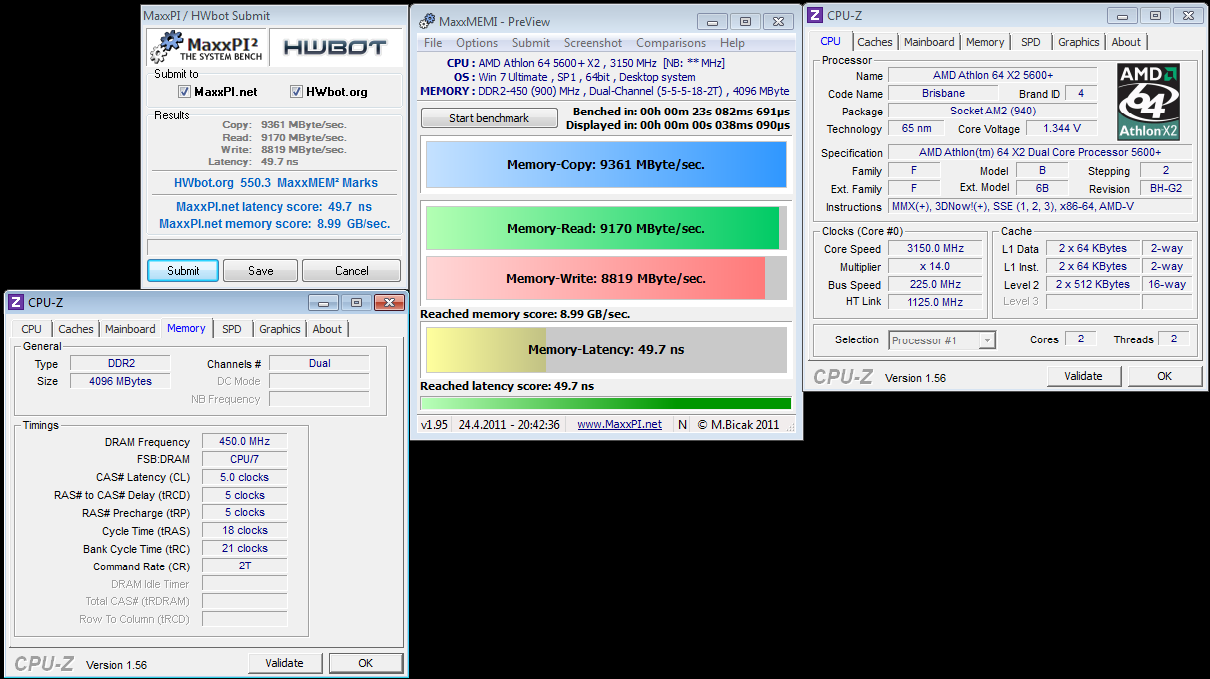Click the CAS# Latency value field
The height and width of the screenshot is (679, 1210).
point(244,477)
